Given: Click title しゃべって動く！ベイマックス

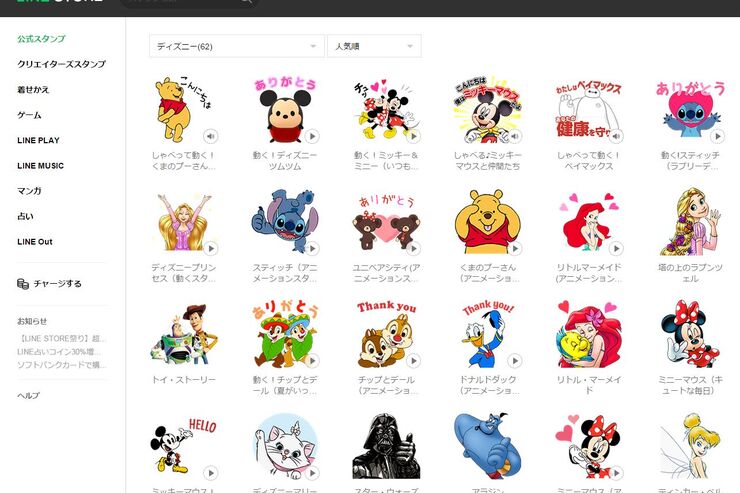Looking at the screenshot, I should coord(589,161).
